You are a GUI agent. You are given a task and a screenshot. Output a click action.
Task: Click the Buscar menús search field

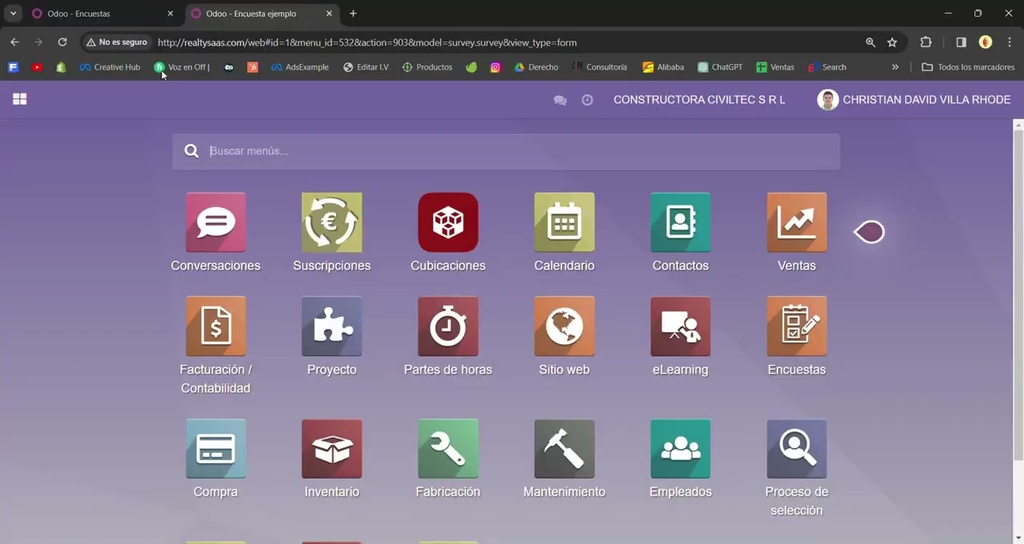click(506, 152)
